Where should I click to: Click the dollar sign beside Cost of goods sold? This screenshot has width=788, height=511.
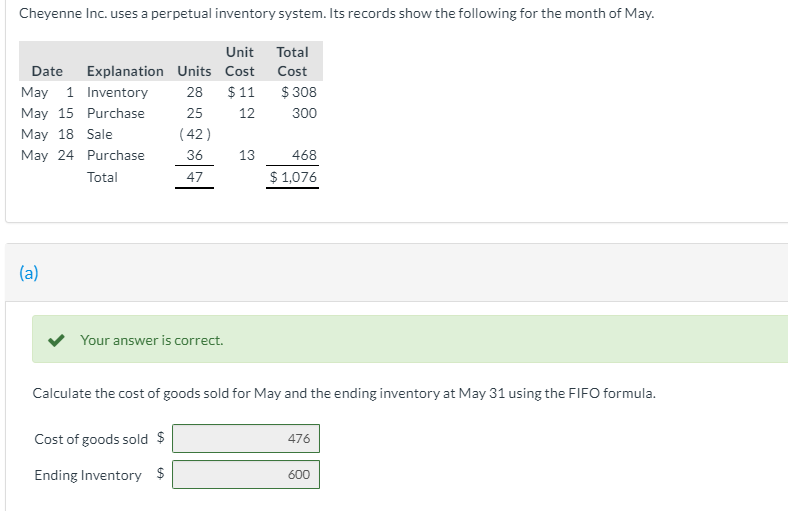click(x=161, y=438)
